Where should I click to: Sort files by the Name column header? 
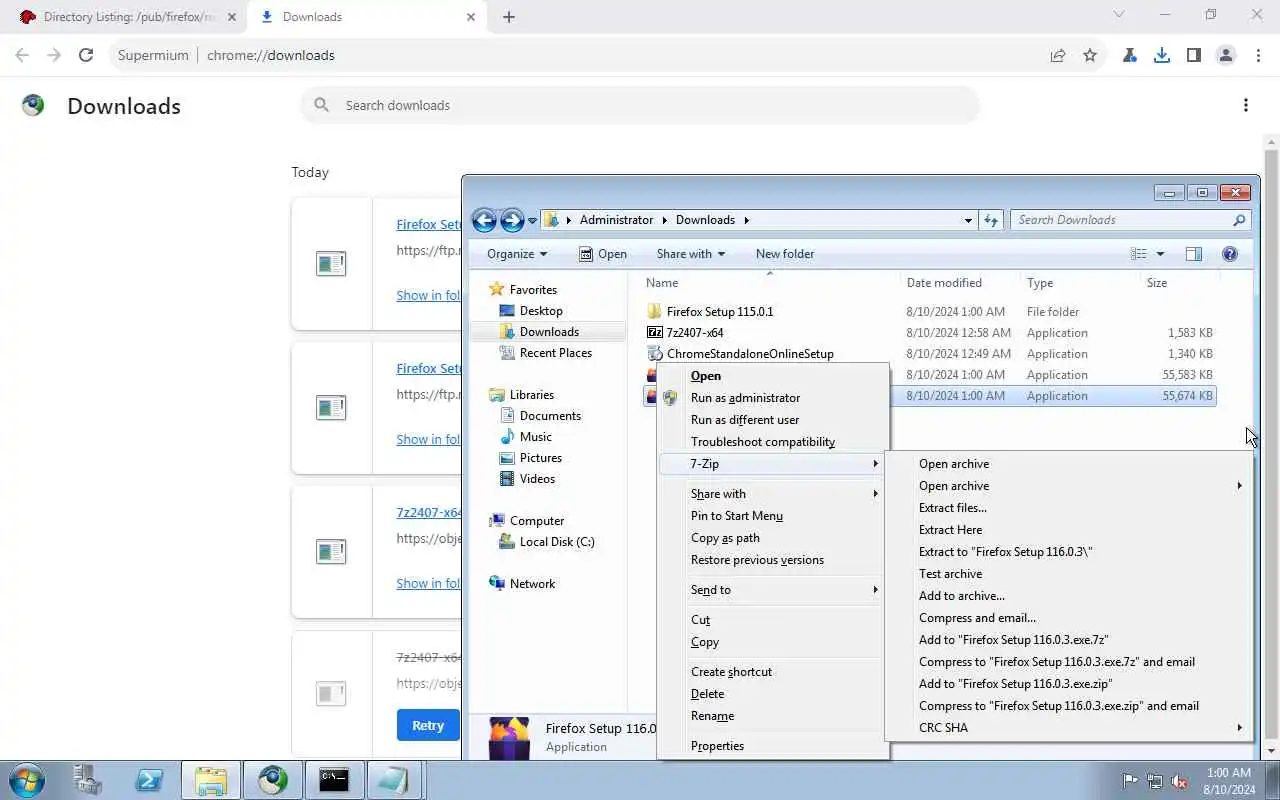pos(662,283)
